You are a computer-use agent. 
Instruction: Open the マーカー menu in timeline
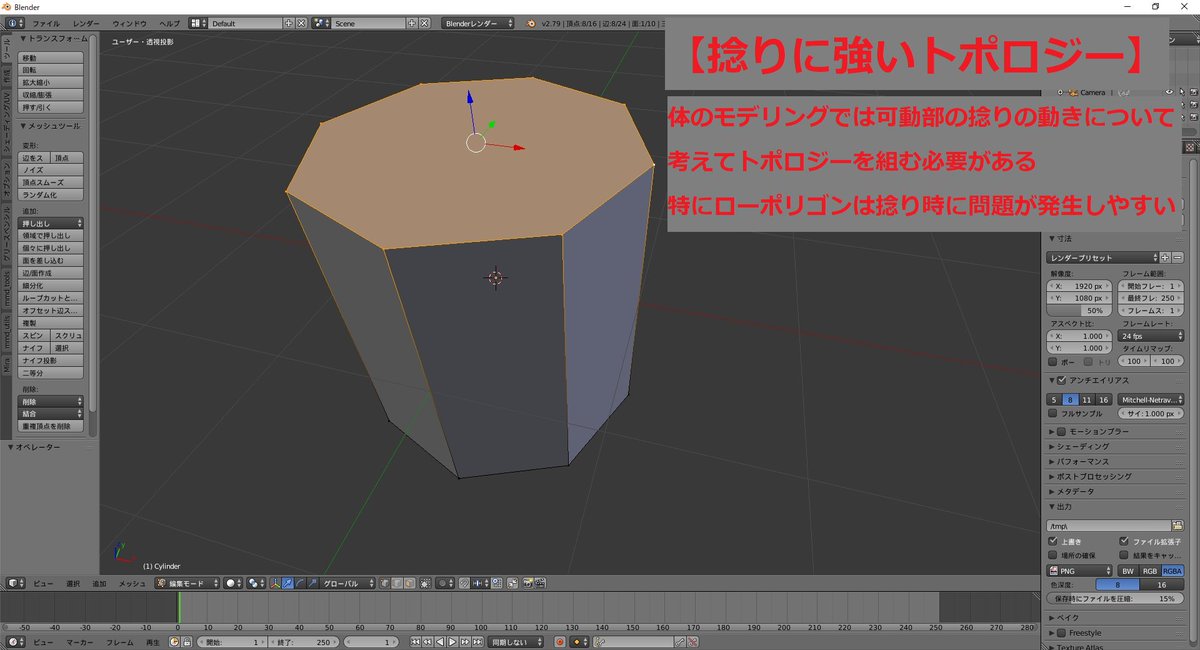click(80, 642)
